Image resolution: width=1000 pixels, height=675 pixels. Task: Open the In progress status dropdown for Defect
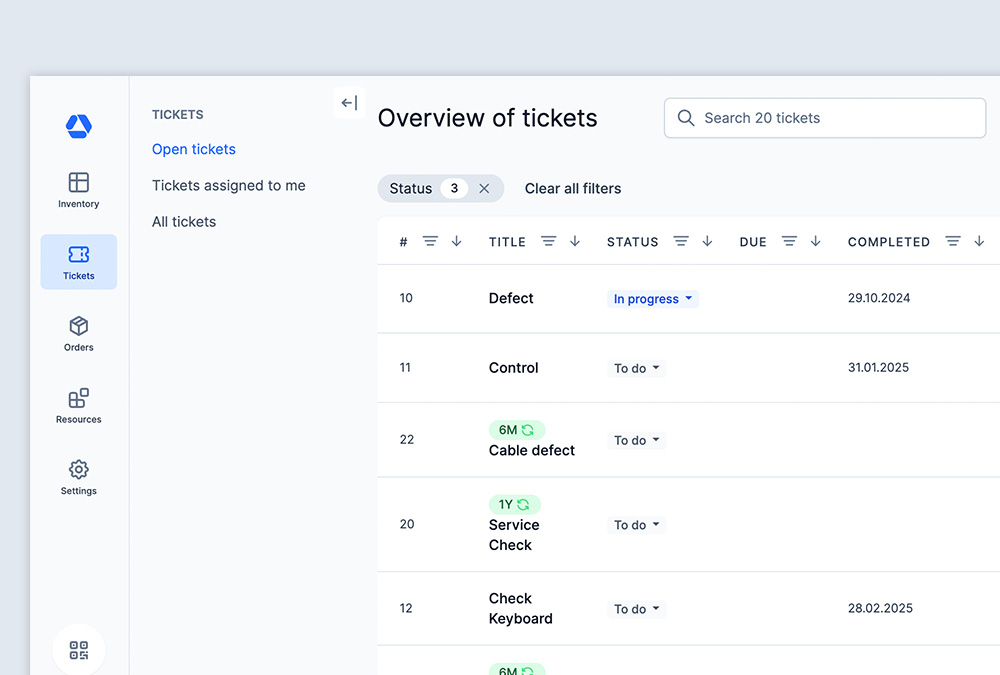[x=652, y=298]
